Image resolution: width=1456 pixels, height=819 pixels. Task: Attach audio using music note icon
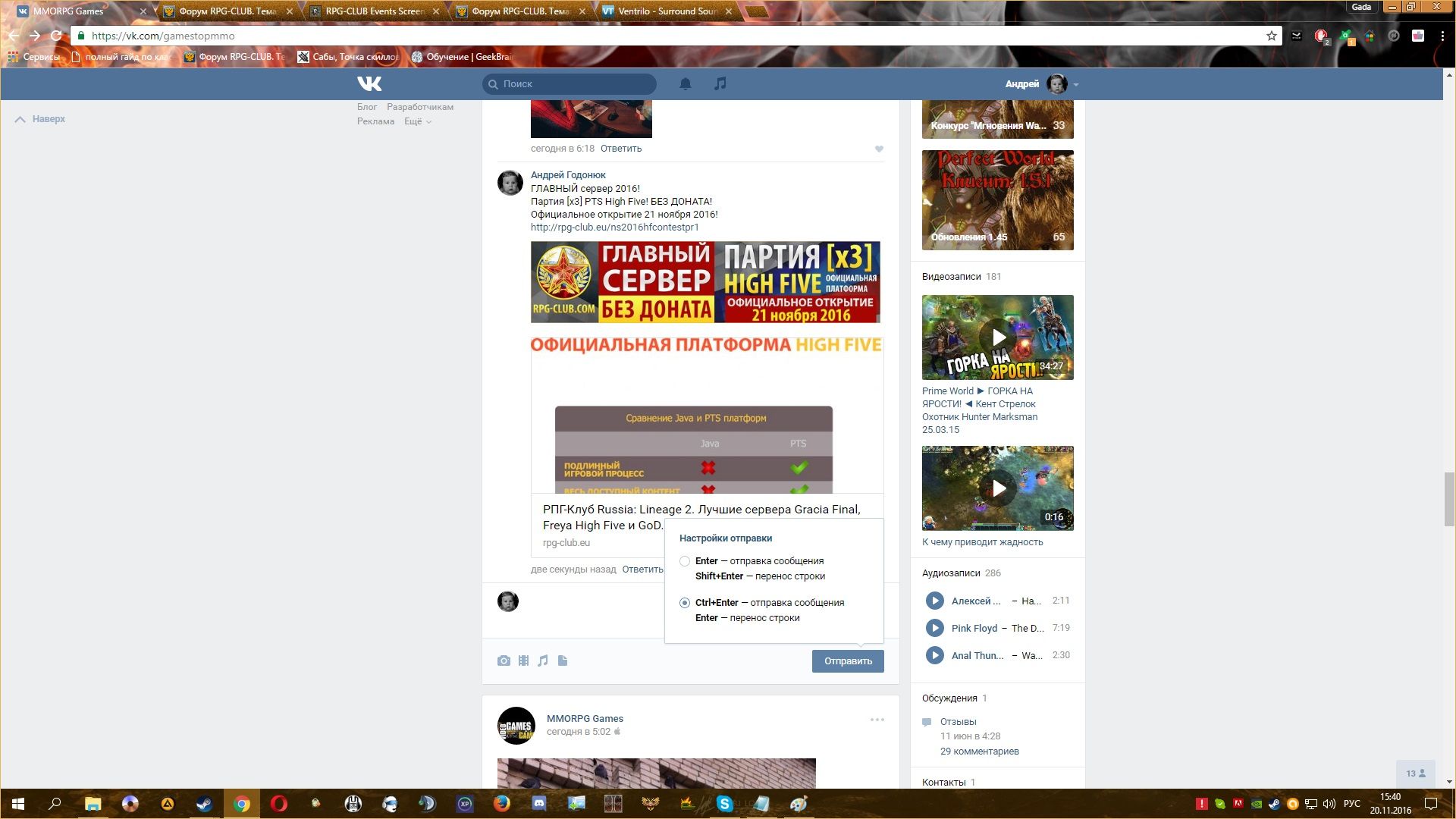pyautogui.click(x=543, y=661)
